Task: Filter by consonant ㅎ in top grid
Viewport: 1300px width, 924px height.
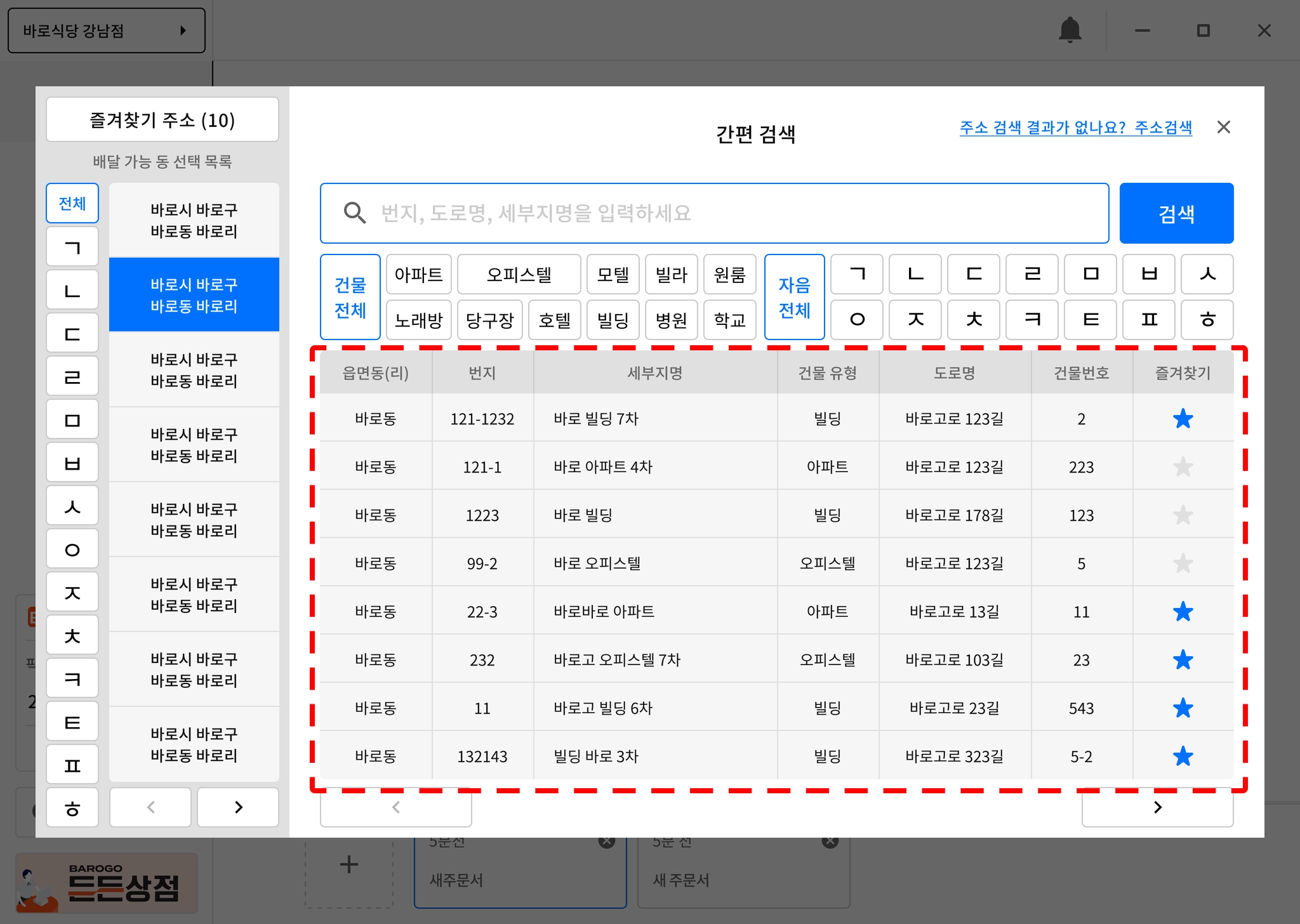Action: pyautogui.click(x=1207, y=319)
